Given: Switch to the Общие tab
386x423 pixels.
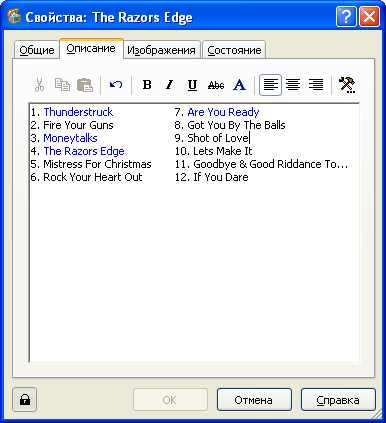Looking at the screenshot, I should [37, 50].
